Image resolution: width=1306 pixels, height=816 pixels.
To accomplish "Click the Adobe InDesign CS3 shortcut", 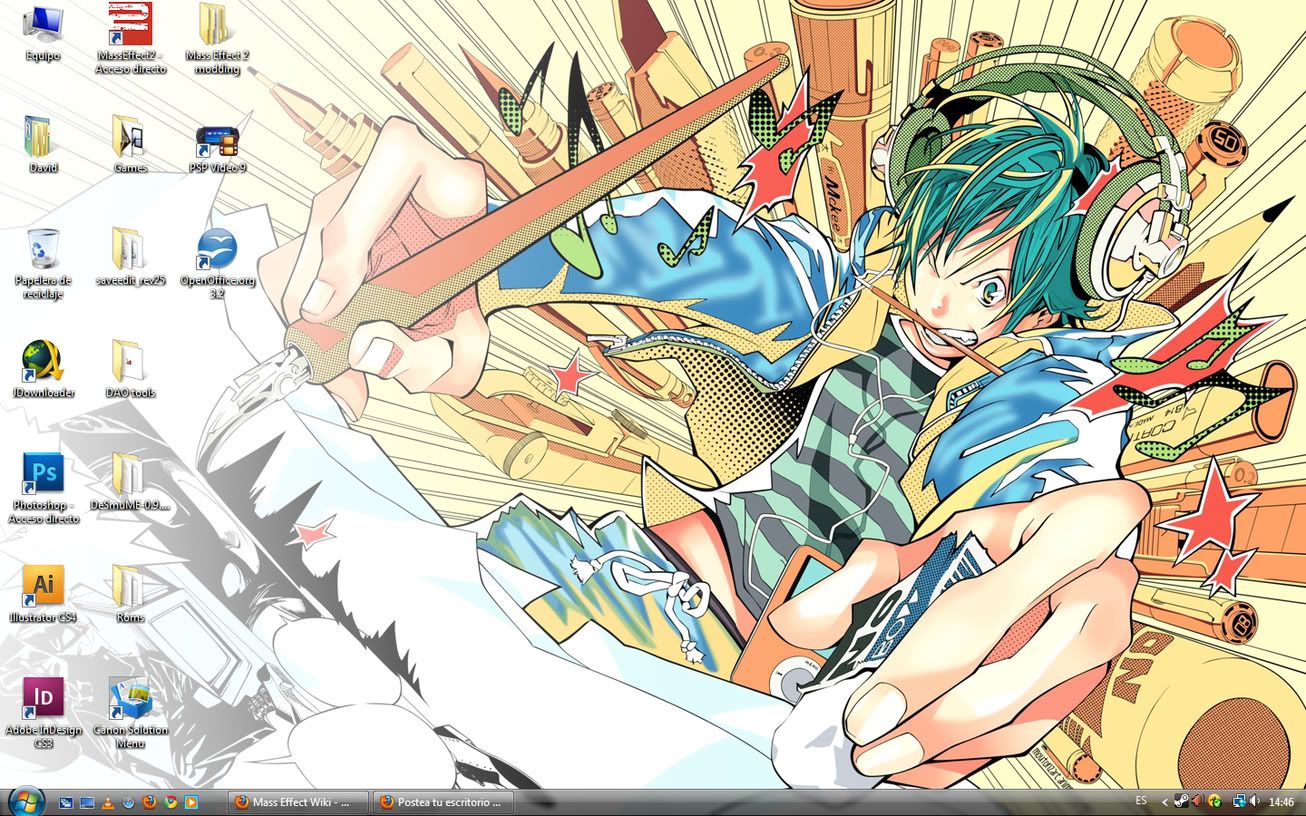I will click(x=43, y=698).
